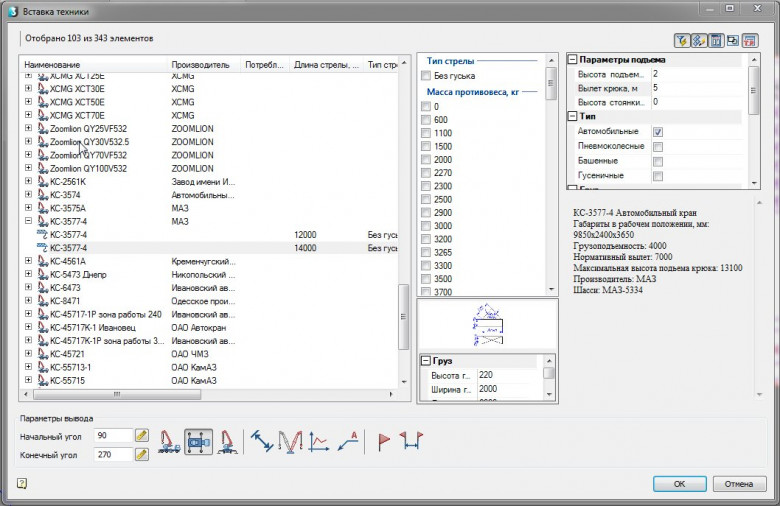780x506 pixels.
Task: Click equipment list horizontal scrollbar thumb
Action: [x=117, y=395]
